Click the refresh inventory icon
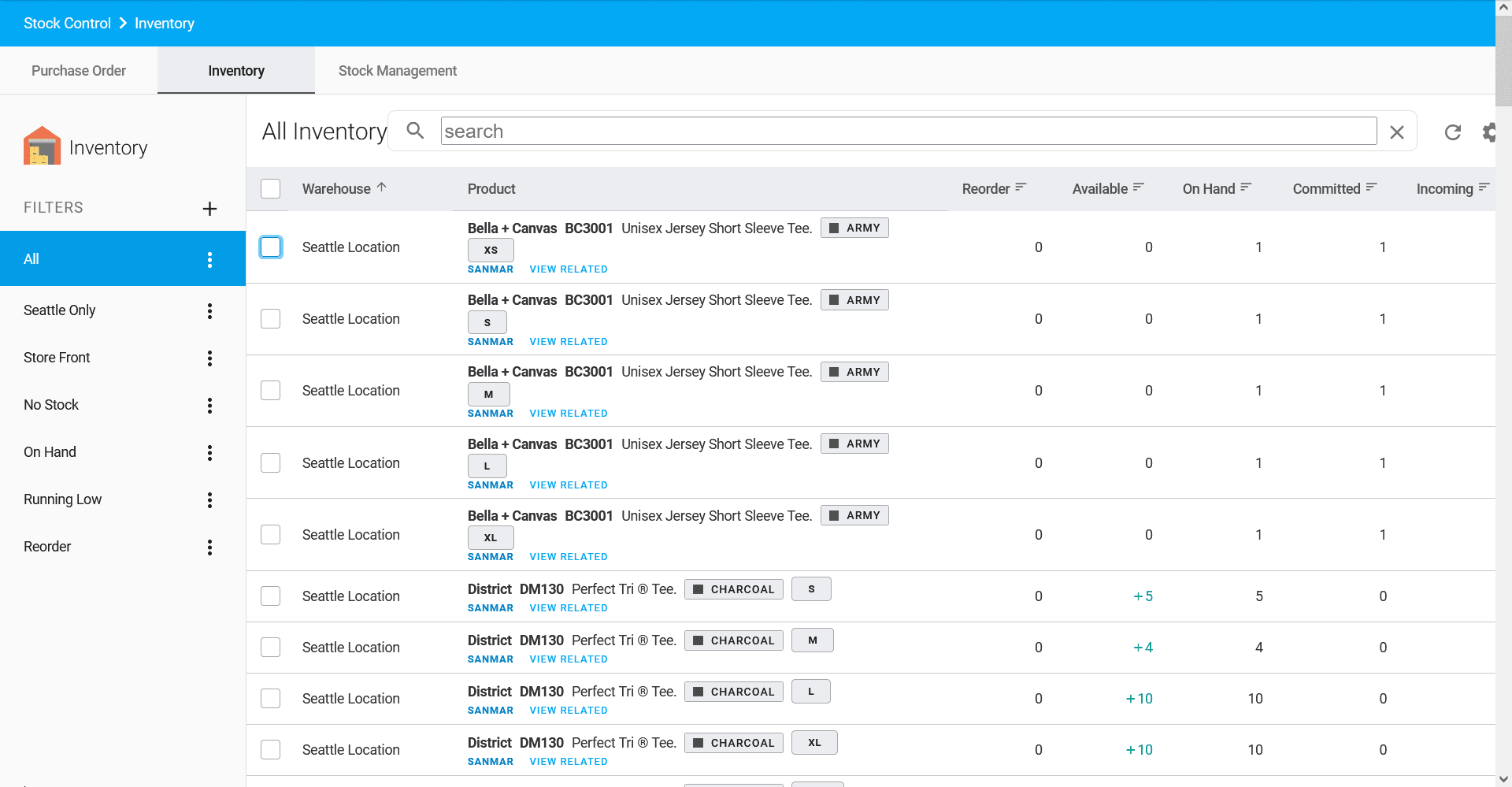 tap(1452, 132)
